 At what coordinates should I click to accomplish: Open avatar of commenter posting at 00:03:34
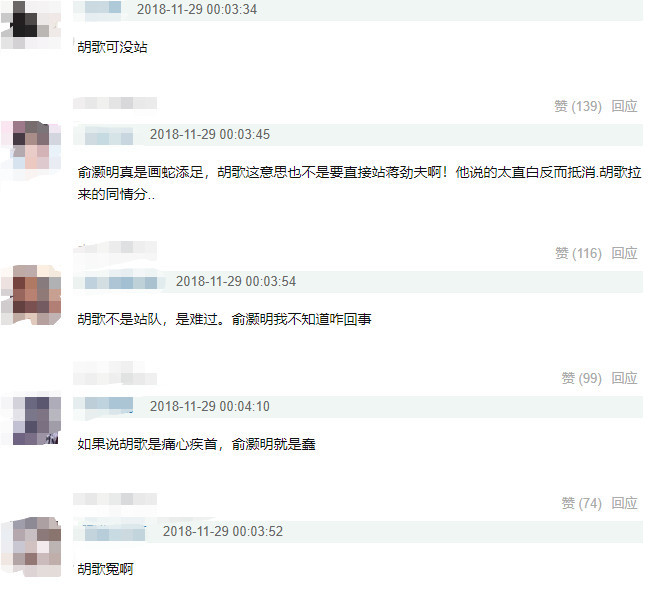point(31,25)
